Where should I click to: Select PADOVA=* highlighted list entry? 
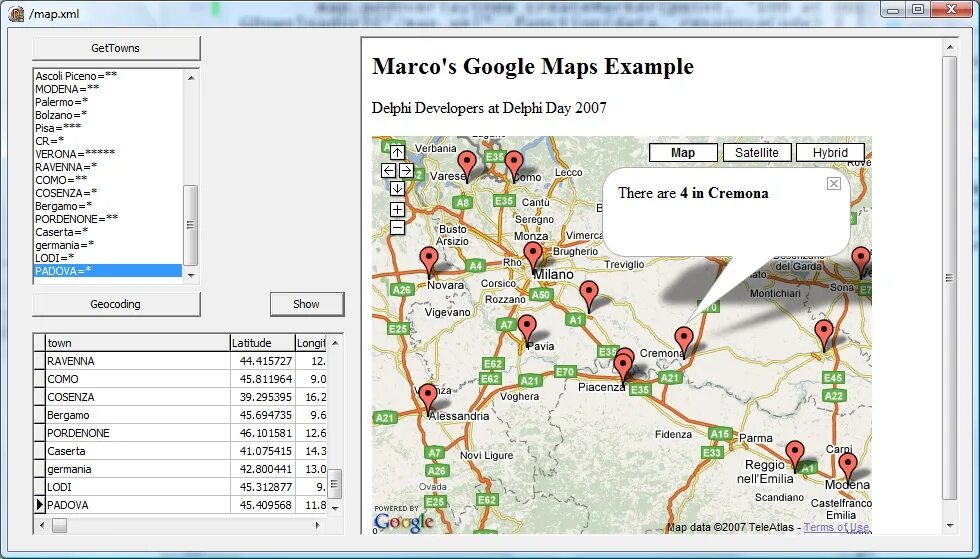coord(108,271)
